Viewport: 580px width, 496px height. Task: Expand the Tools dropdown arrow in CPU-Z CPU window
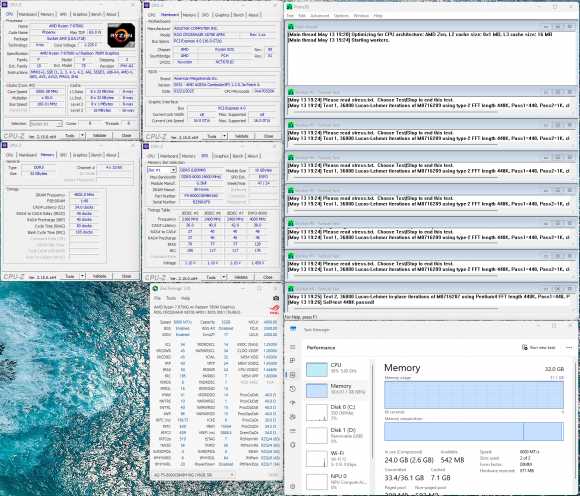pyautogui.click(x=82, y=136)
